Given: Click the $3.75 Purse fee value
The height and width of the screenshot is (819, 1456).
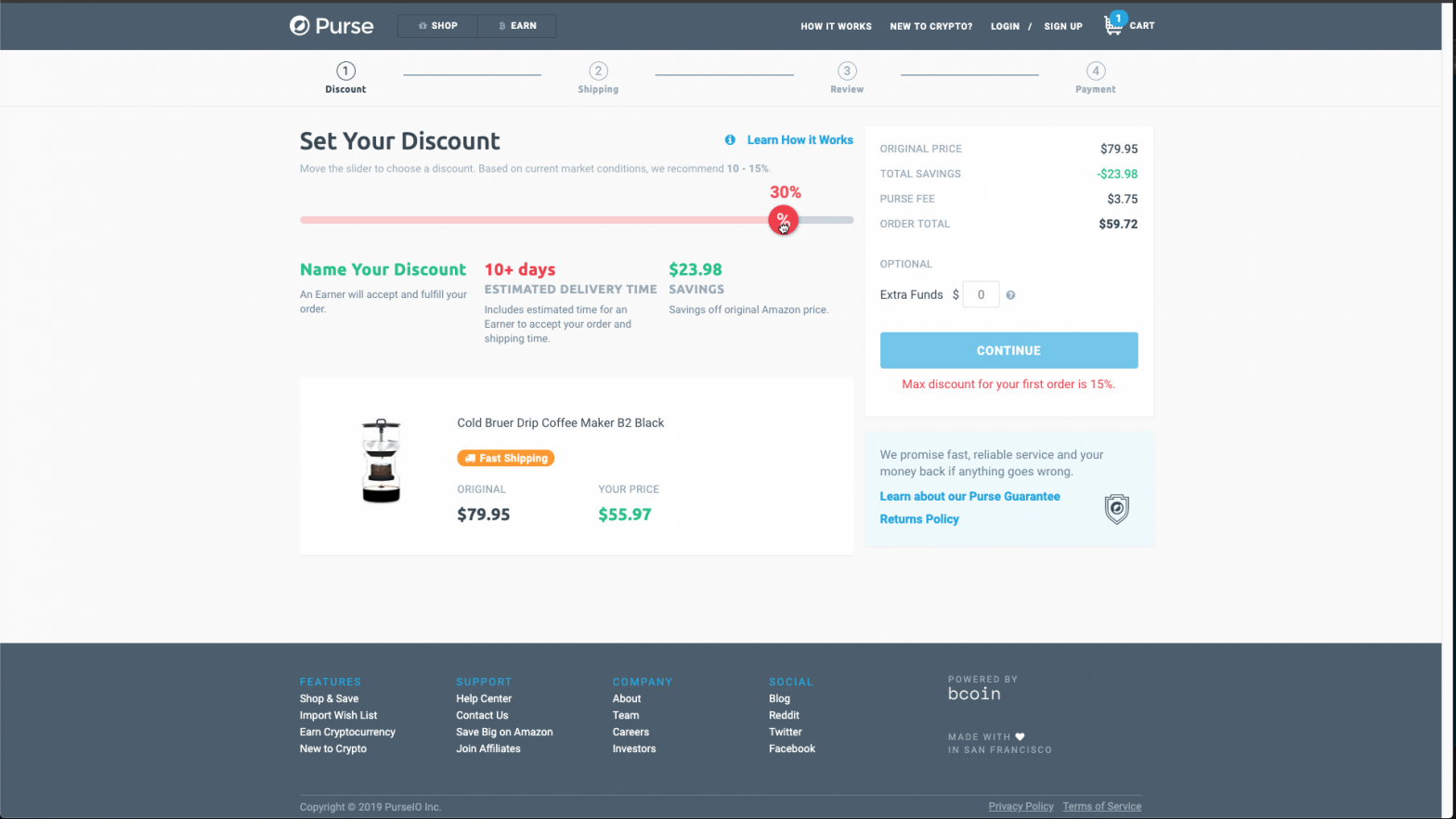Looking at the screenshot, I should (x=1123, y=199).
